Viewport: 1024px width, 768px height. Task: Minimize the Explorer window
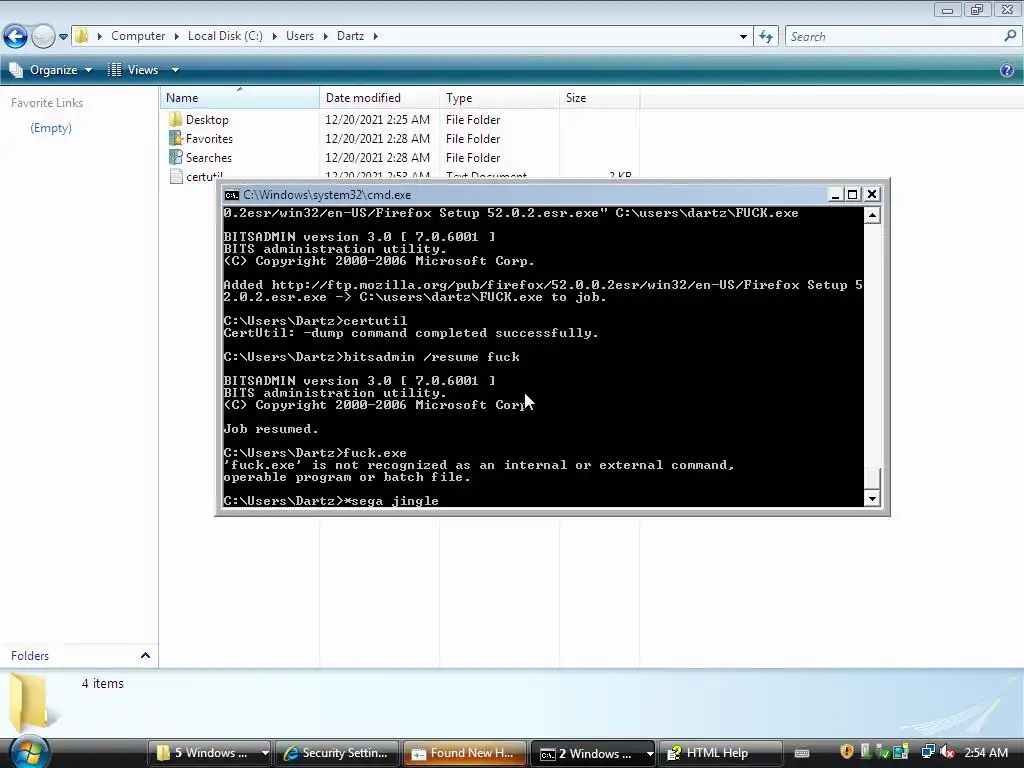click(x=947, y=9)
